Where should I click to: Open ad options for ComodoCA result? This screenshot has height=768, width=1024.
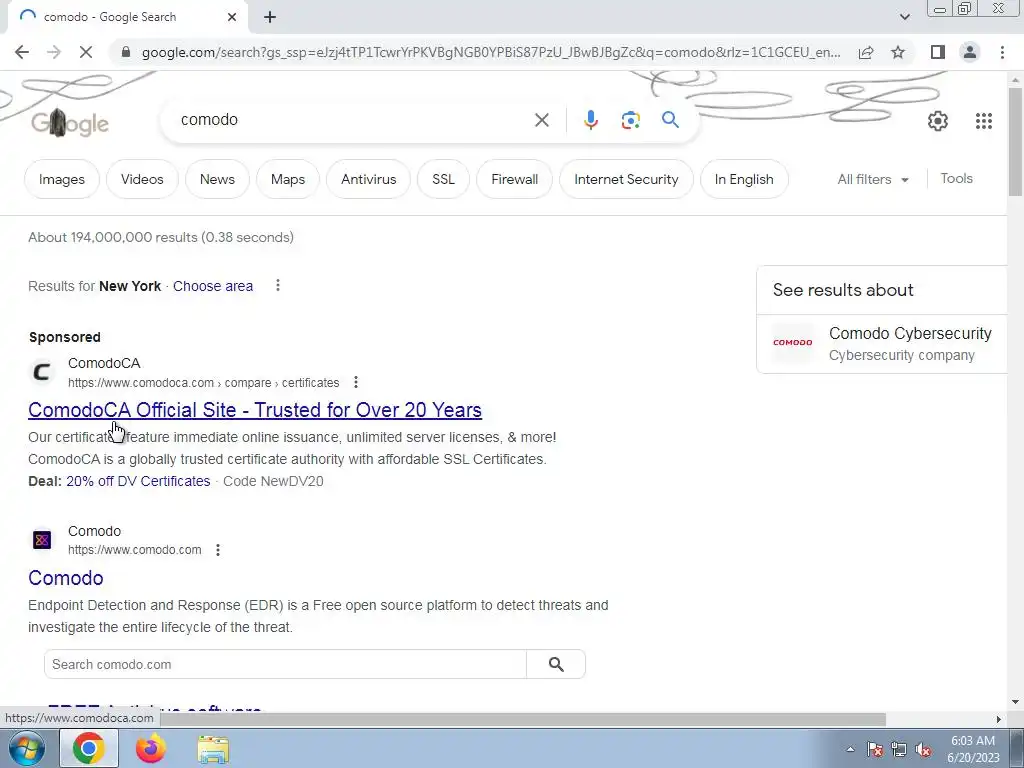point(355,382)
